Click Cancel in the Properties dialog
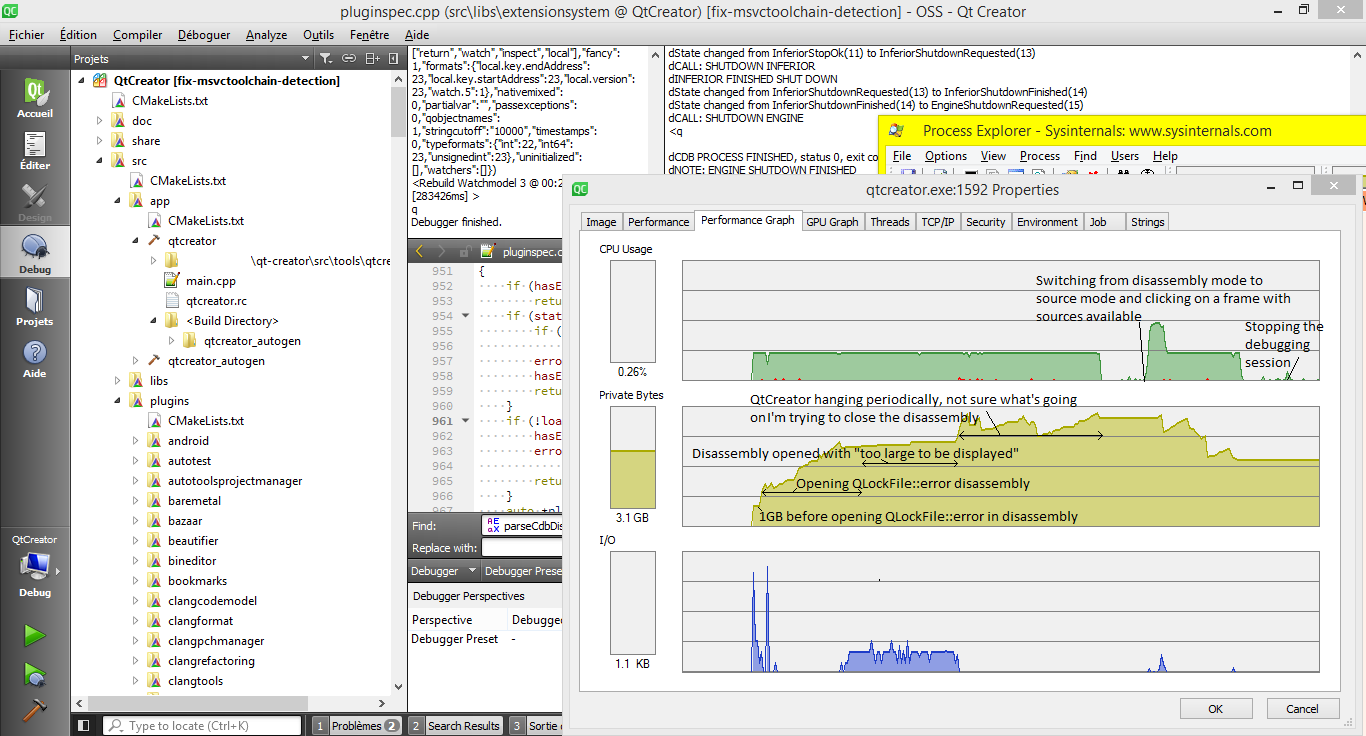This screenshot has width=1366, height=736. point(1302,709)
